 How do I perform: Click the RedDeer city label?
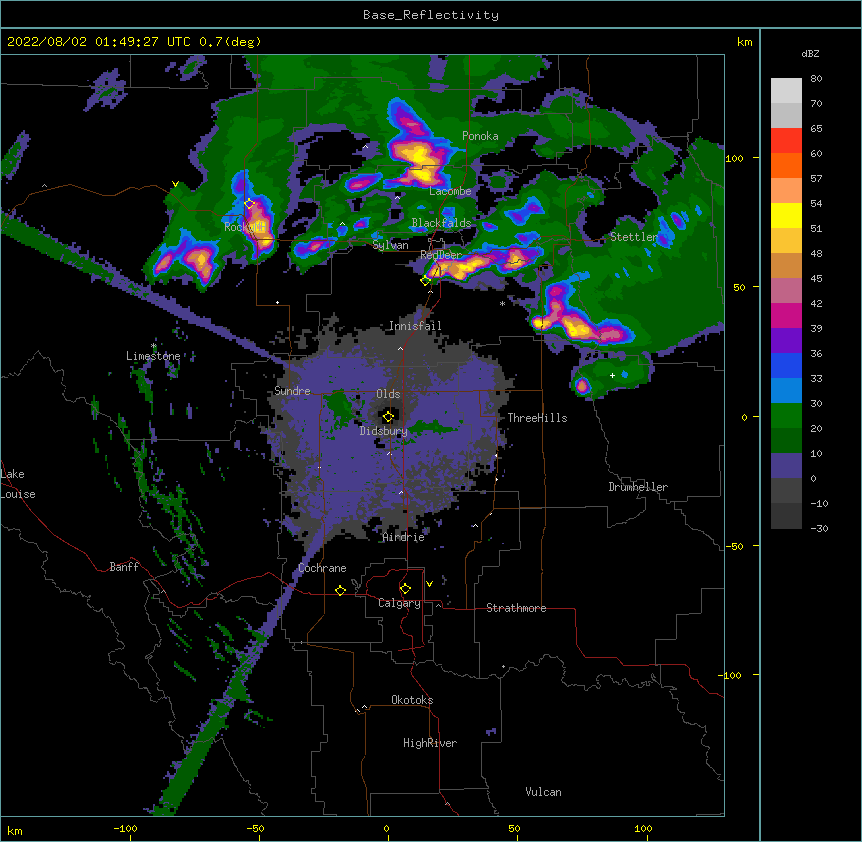coord(441,255)
